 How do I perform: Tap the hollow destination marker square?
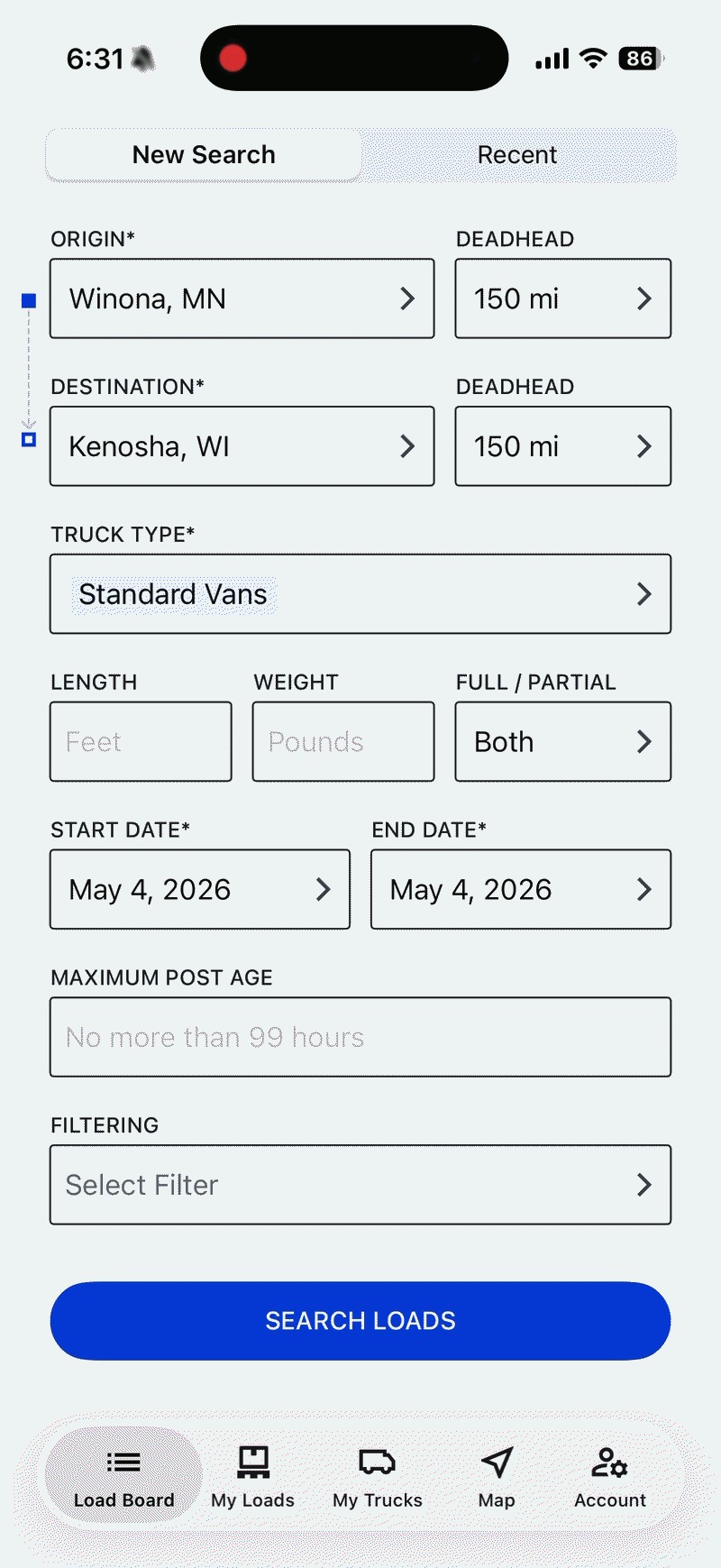[29, 440]
